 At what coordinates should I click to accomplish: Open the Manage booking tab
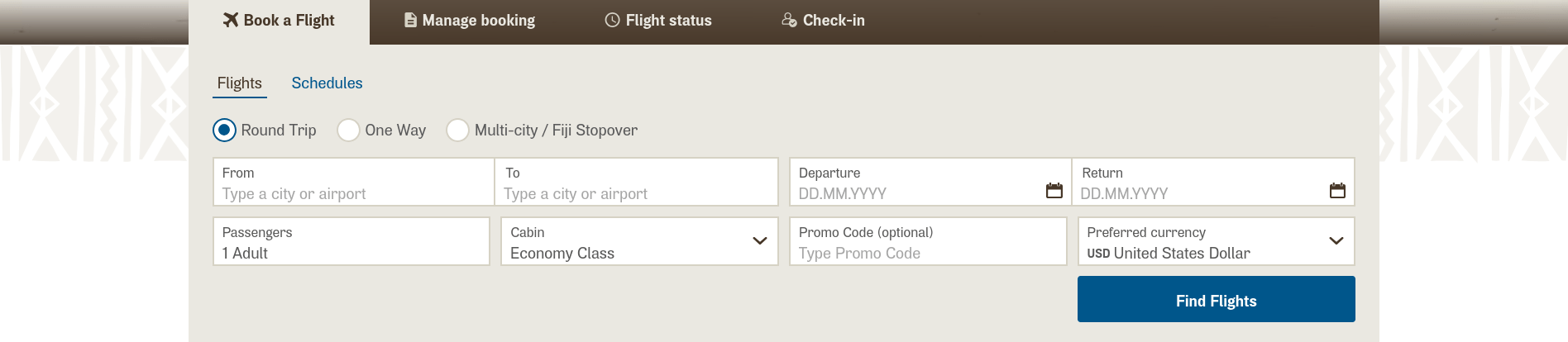(470, 21)
